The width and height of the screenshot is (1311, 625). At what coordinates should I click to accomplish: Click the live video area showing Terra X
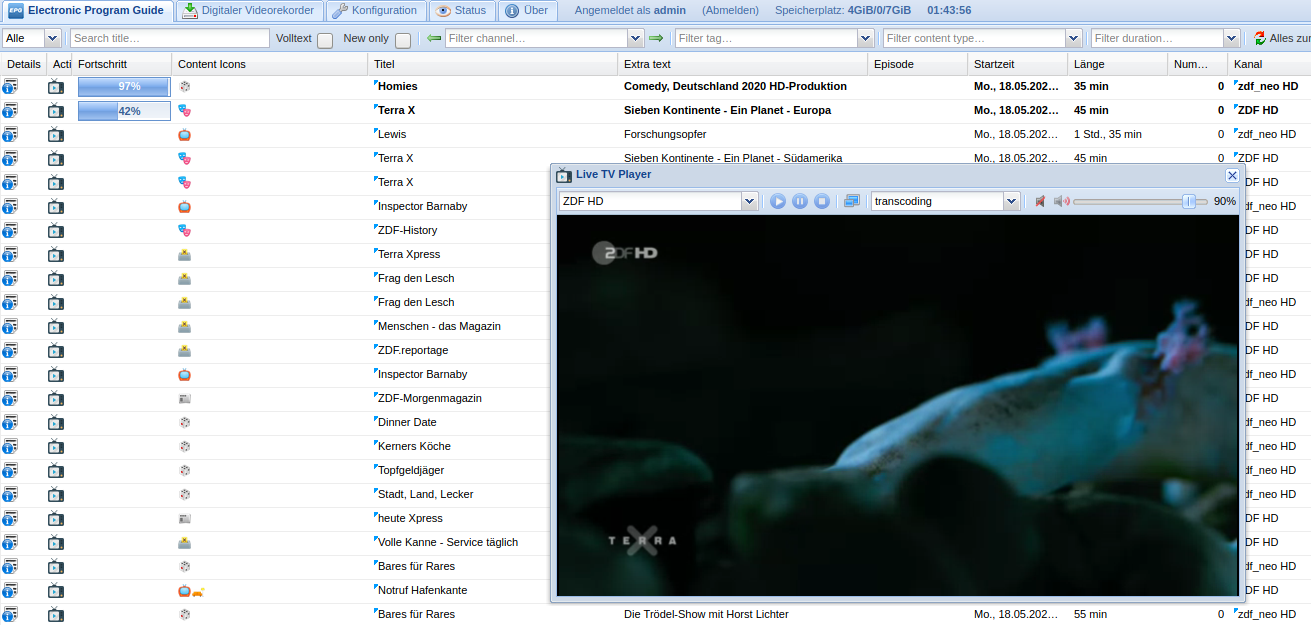pyautogui.click(x=896, y=405)
